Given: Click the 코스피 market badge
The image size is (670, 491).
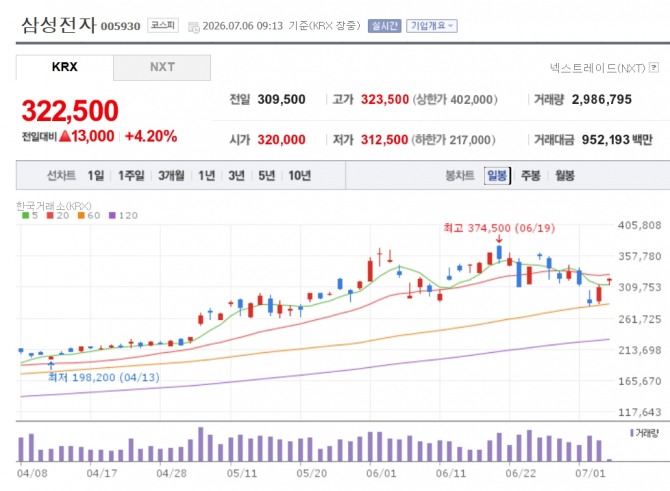Looking at the screenshot, I should click(x=163, y=25).
